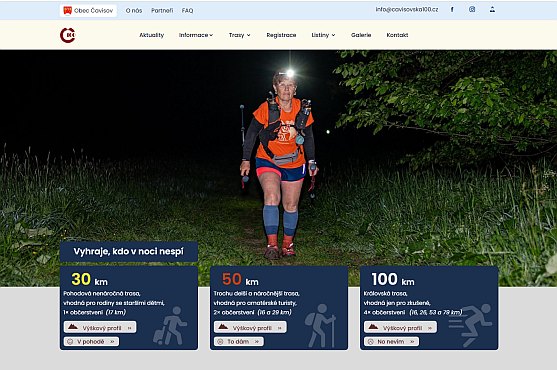Click the "(17 km)" refreshment text
This screenshot has width=557, height=370.
116,312
